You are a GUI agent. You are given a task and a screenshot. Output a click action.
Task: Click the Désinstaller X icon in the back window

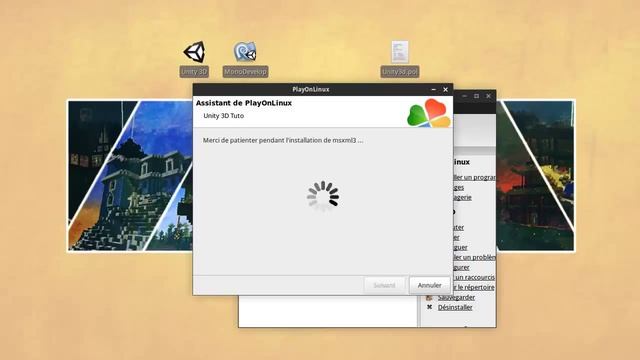[x=429, y=307]
